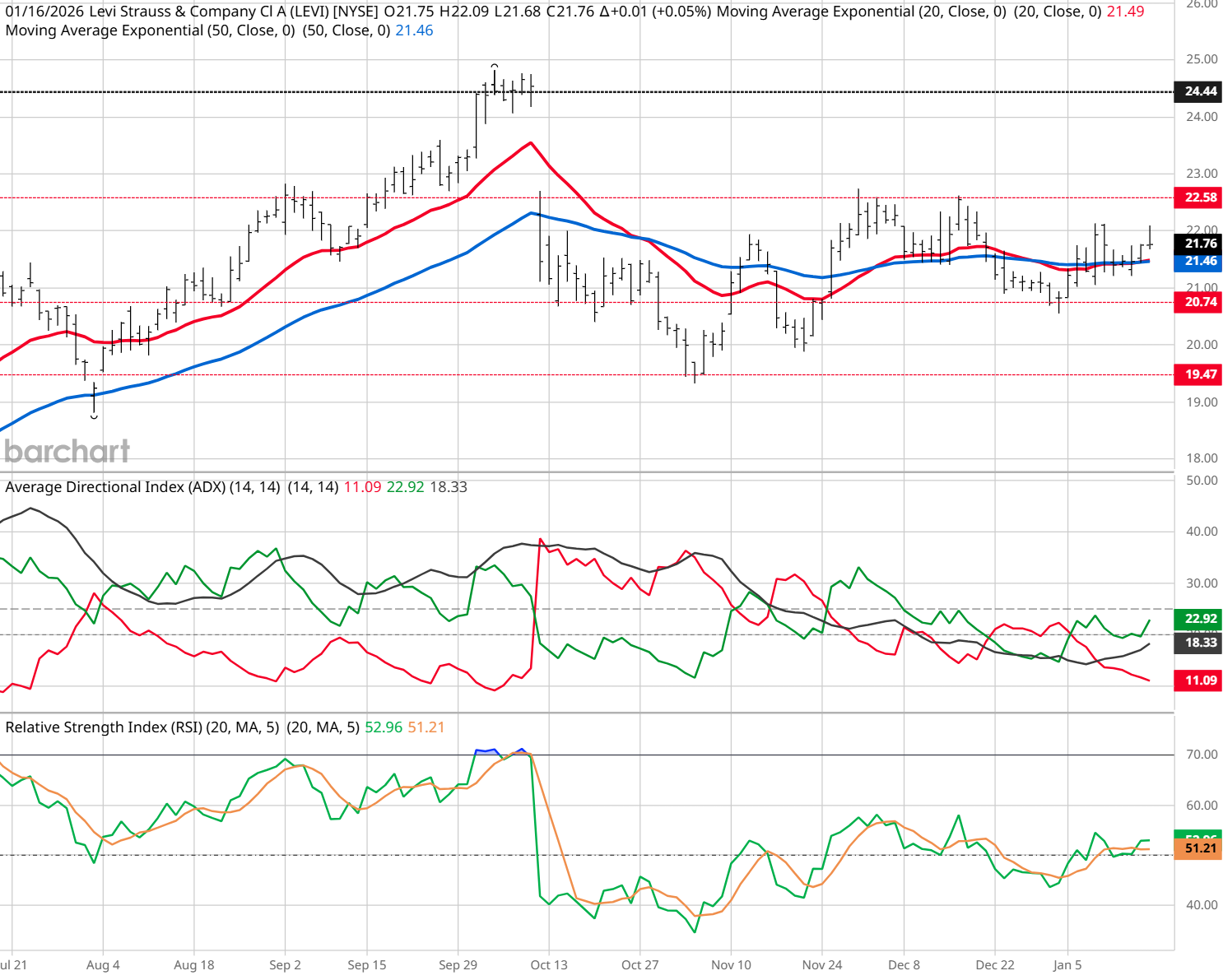1223x980 pixels.
Task: Click the 20-EMA value 21.49 in header
Action: (1125, 12)
